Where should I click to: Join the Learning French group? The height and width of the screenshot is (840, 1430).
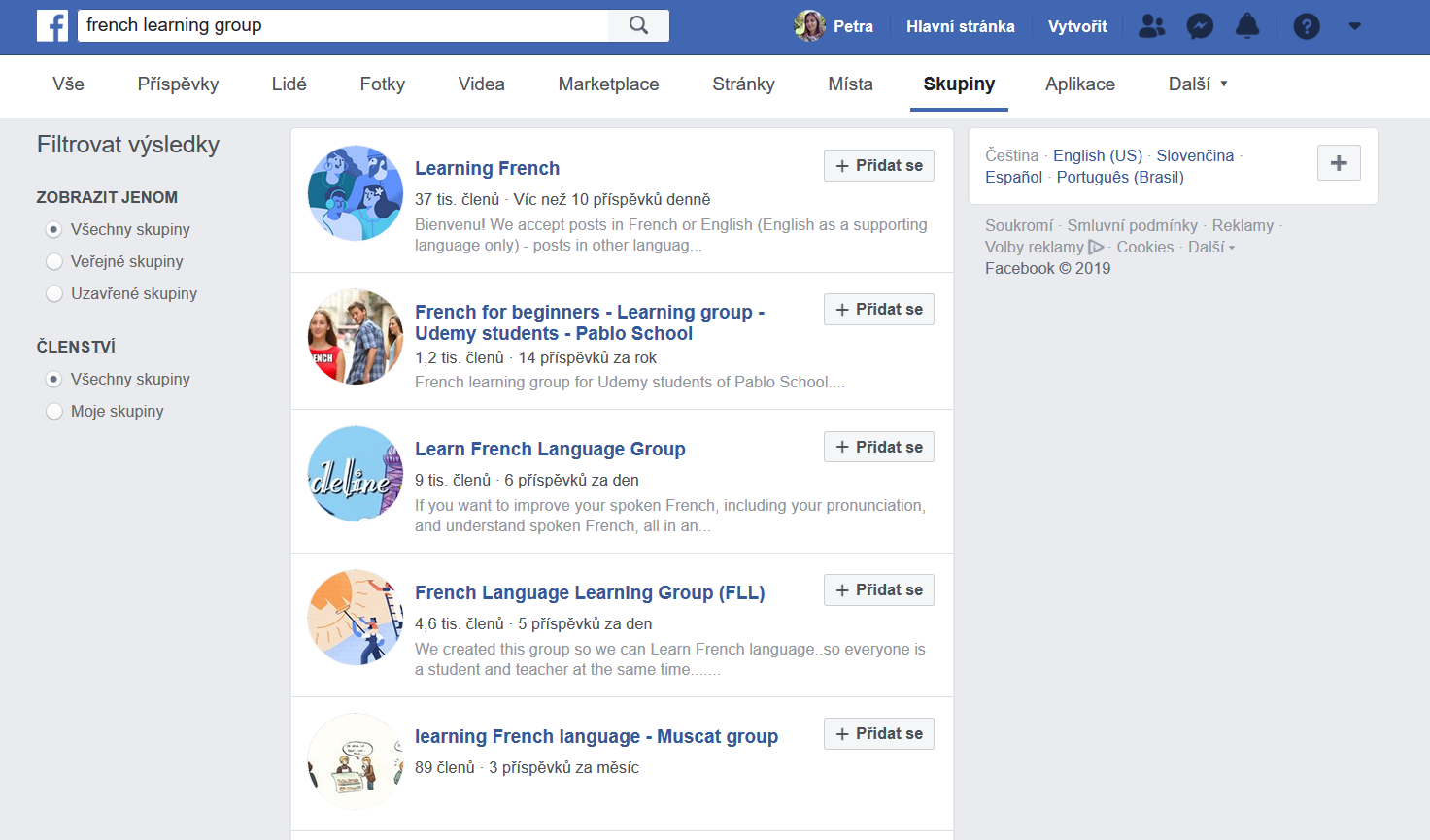[x=878, y=166]
